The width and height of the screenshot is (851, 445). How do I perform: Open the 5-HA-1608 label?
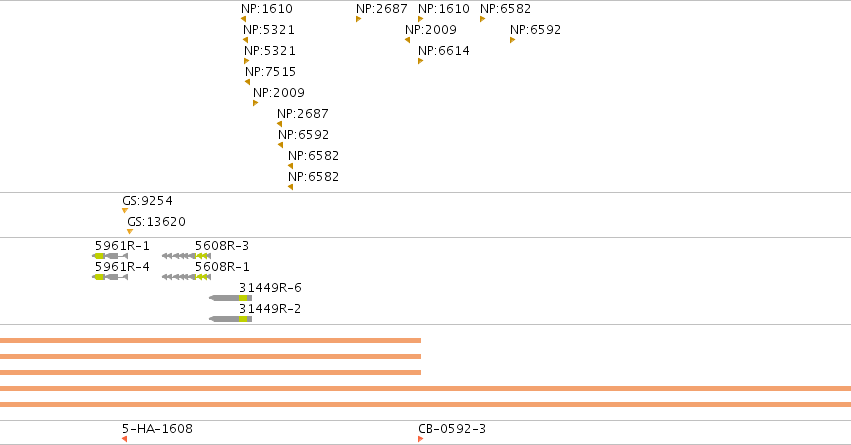157,429
